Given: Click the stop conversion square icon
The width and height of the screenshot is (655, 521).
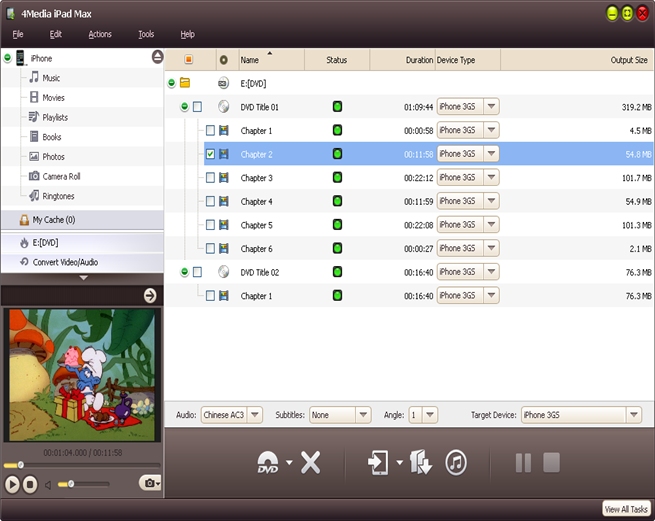Looking at the screenshot, I should pyautogui.click(x=550, y=462).
